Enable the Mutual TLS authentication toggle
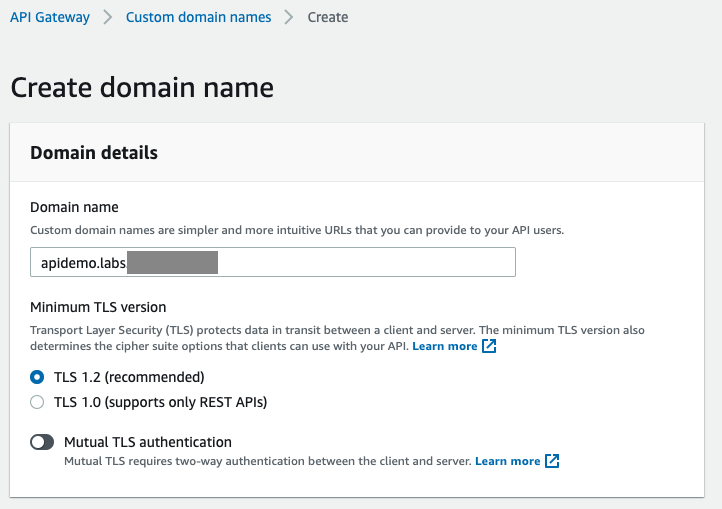This screenshot has width=722, height=509. point(42,442)
